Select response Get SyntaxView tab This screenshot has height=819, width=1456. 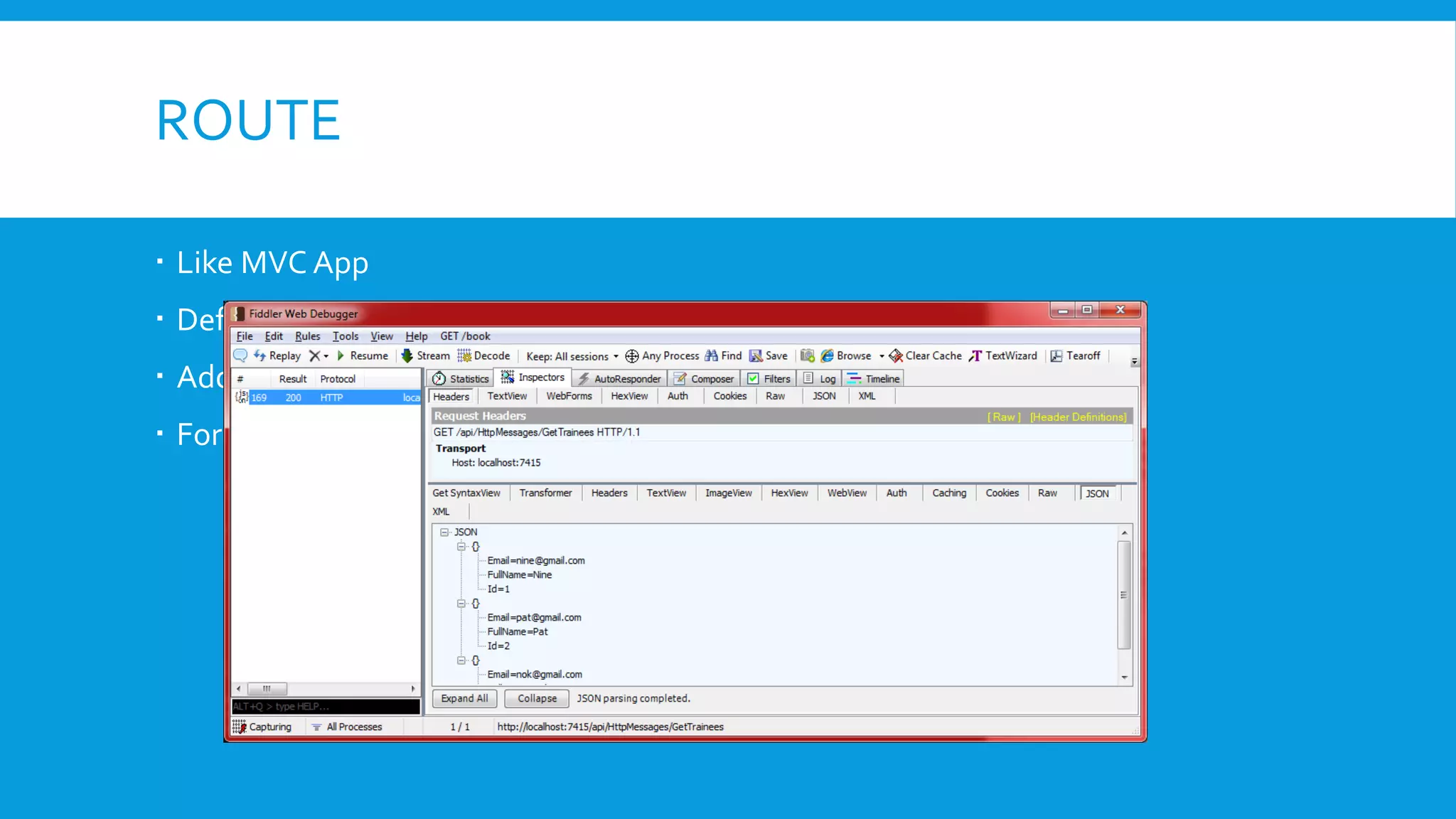[466, 493]
